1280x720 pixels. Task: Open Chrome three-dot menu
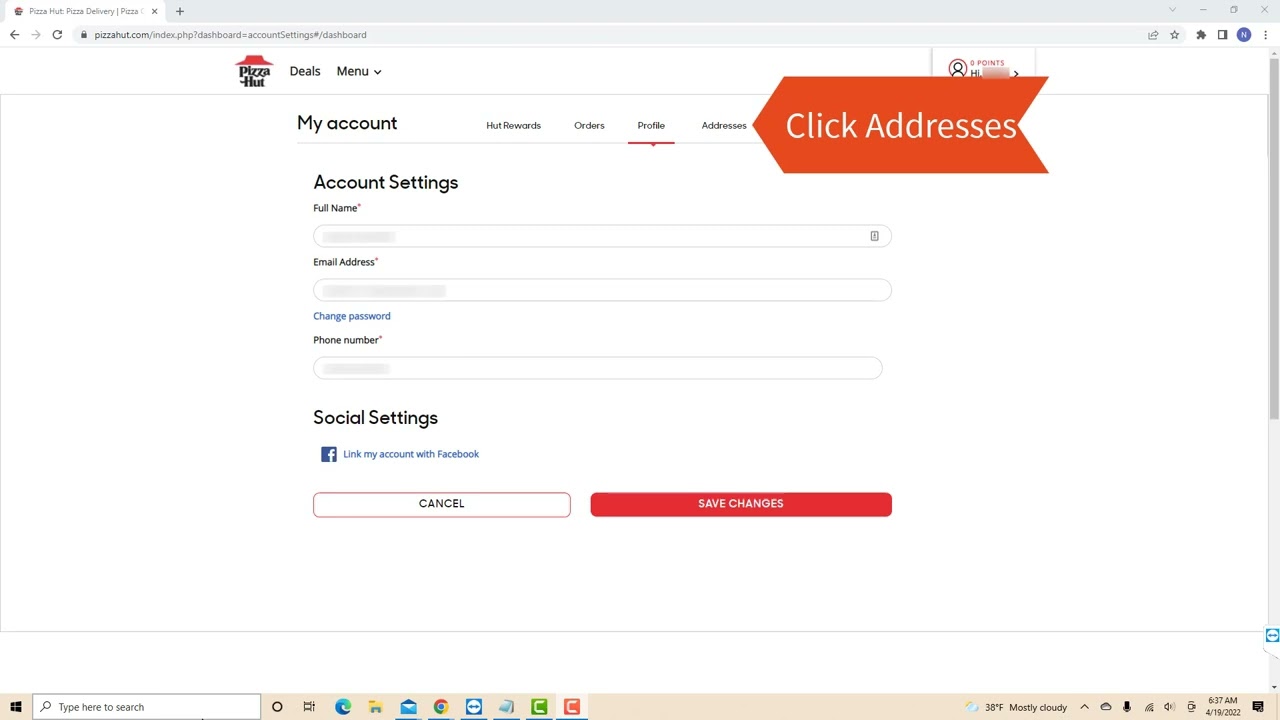(1266, 34)
